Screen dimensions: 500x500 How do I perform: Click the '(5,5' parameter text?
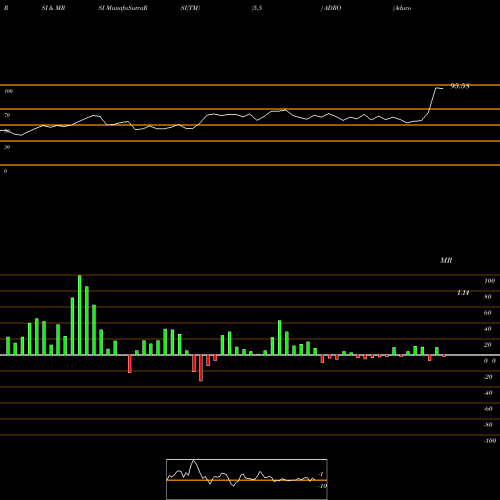257,8
